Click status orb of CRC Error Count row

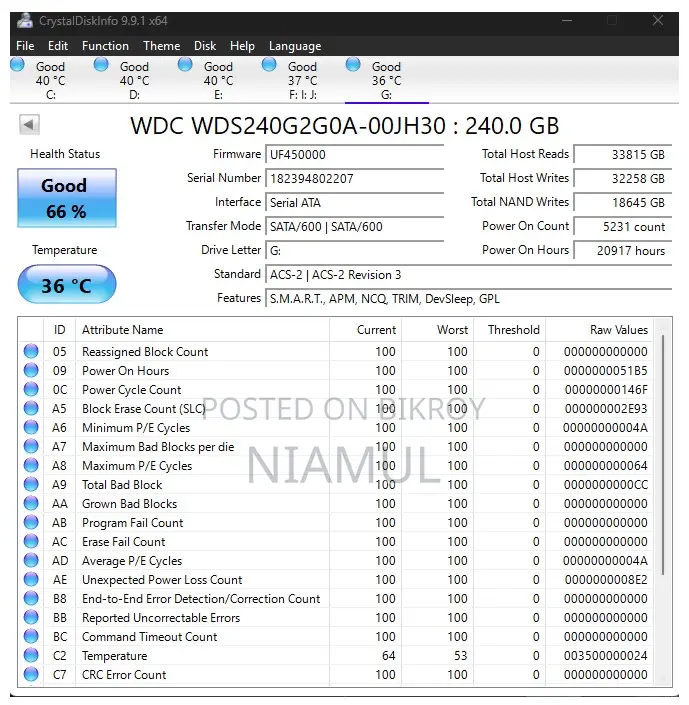[x=31, y=674]
